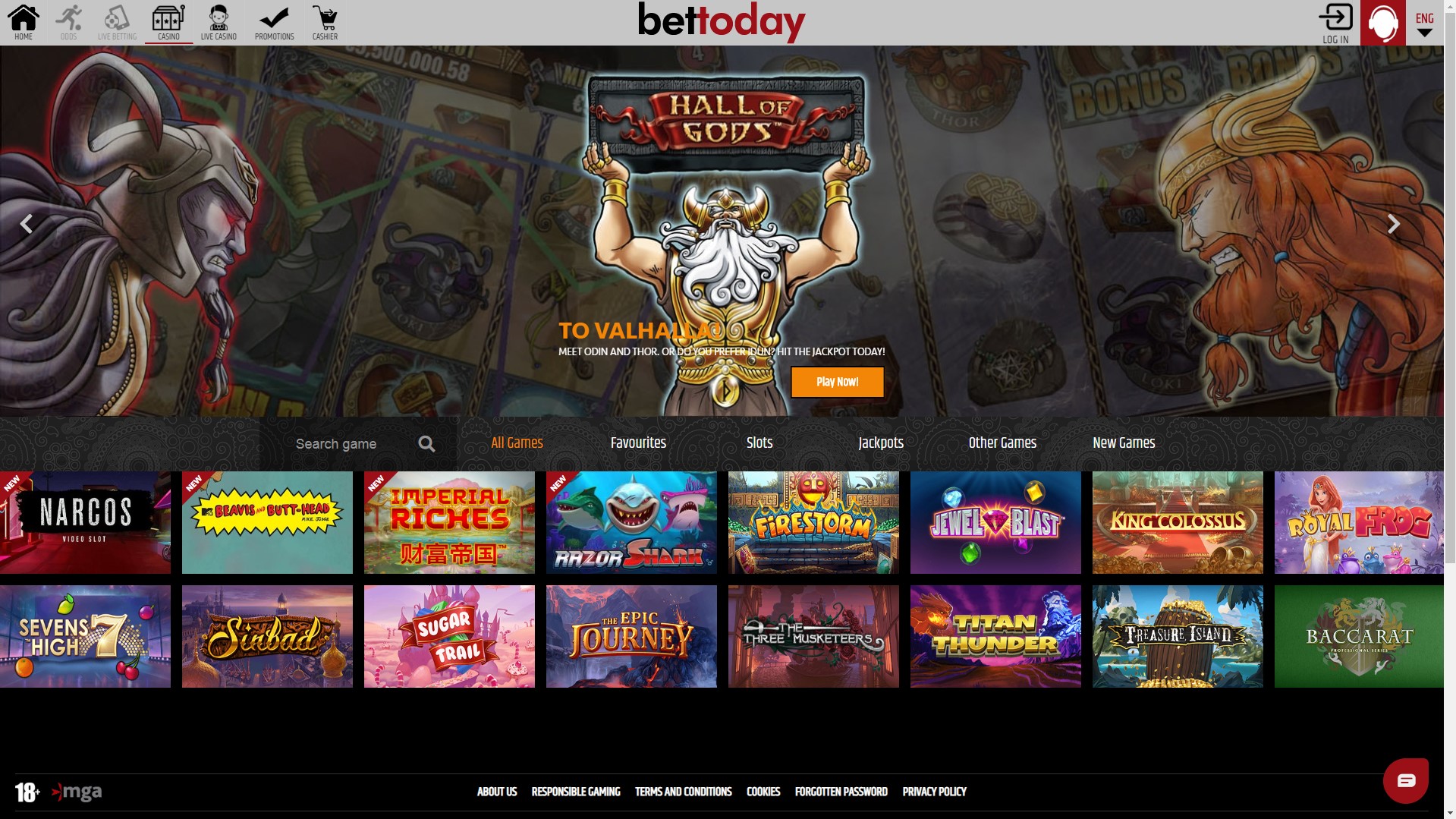Viewport: 1456px width, 819px height.
Task: Open the Titan Thunder game thumbnail
Action: [995, 636]
